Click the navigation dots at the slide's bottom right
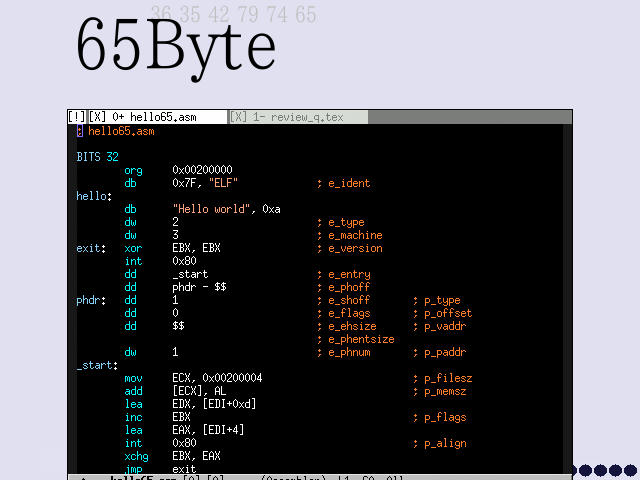640x480 pixels. click(x=600, y=470)
